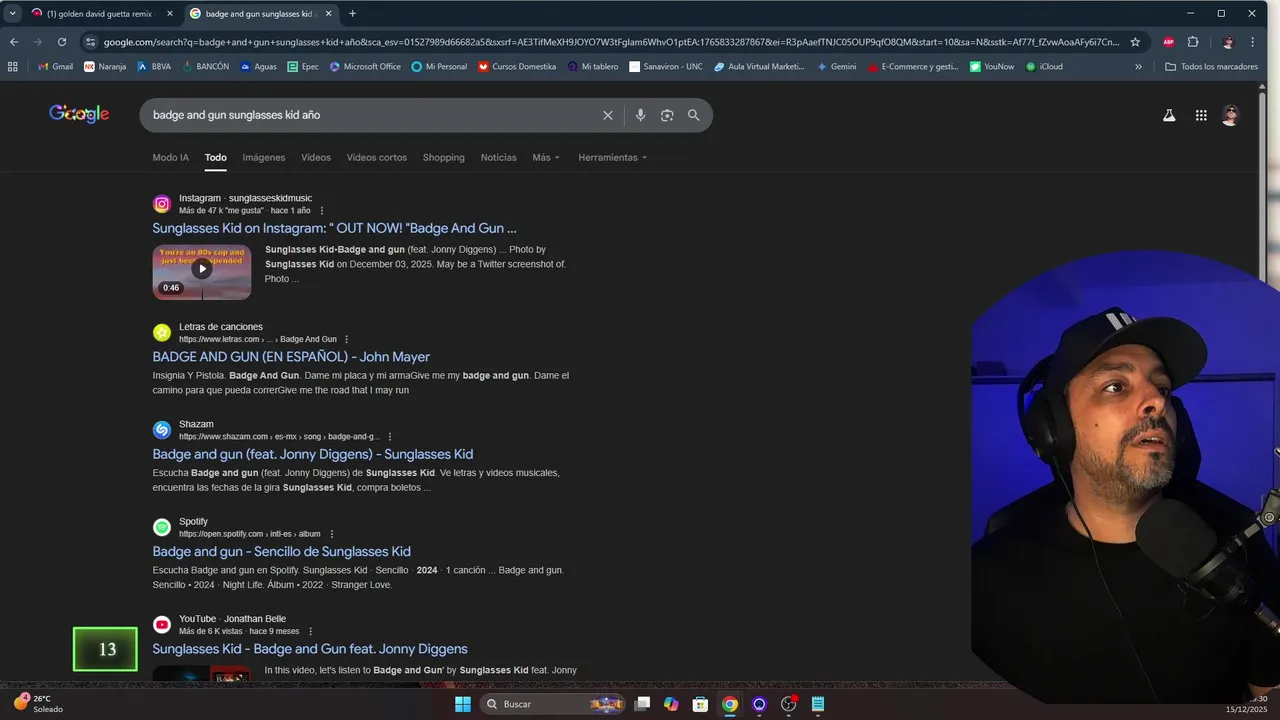Open the ABP ad blocker extension icon

pyautogui.click(x=1168, y=42)
